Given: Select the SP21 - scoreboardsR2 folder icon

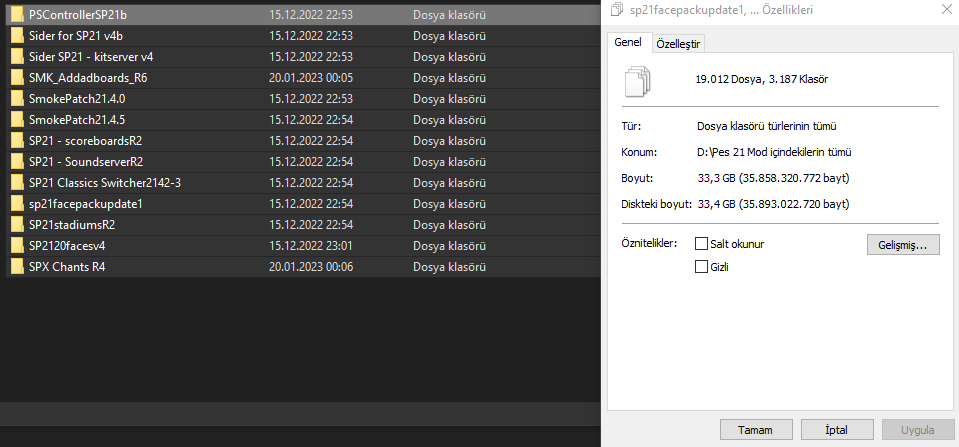Looking at the screenshot, I should click(17, 141).
